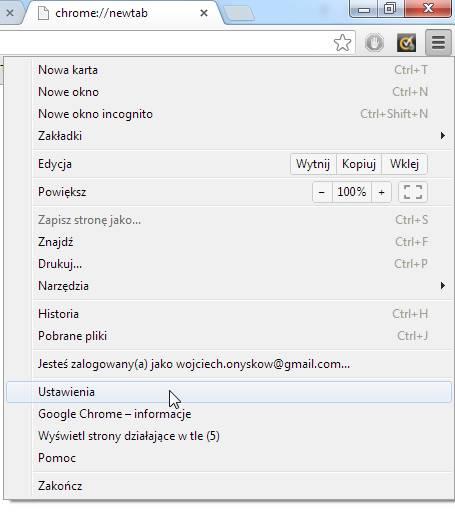Open Ustawienia settings
Screen dimensions: 455x530
point(229,392)
